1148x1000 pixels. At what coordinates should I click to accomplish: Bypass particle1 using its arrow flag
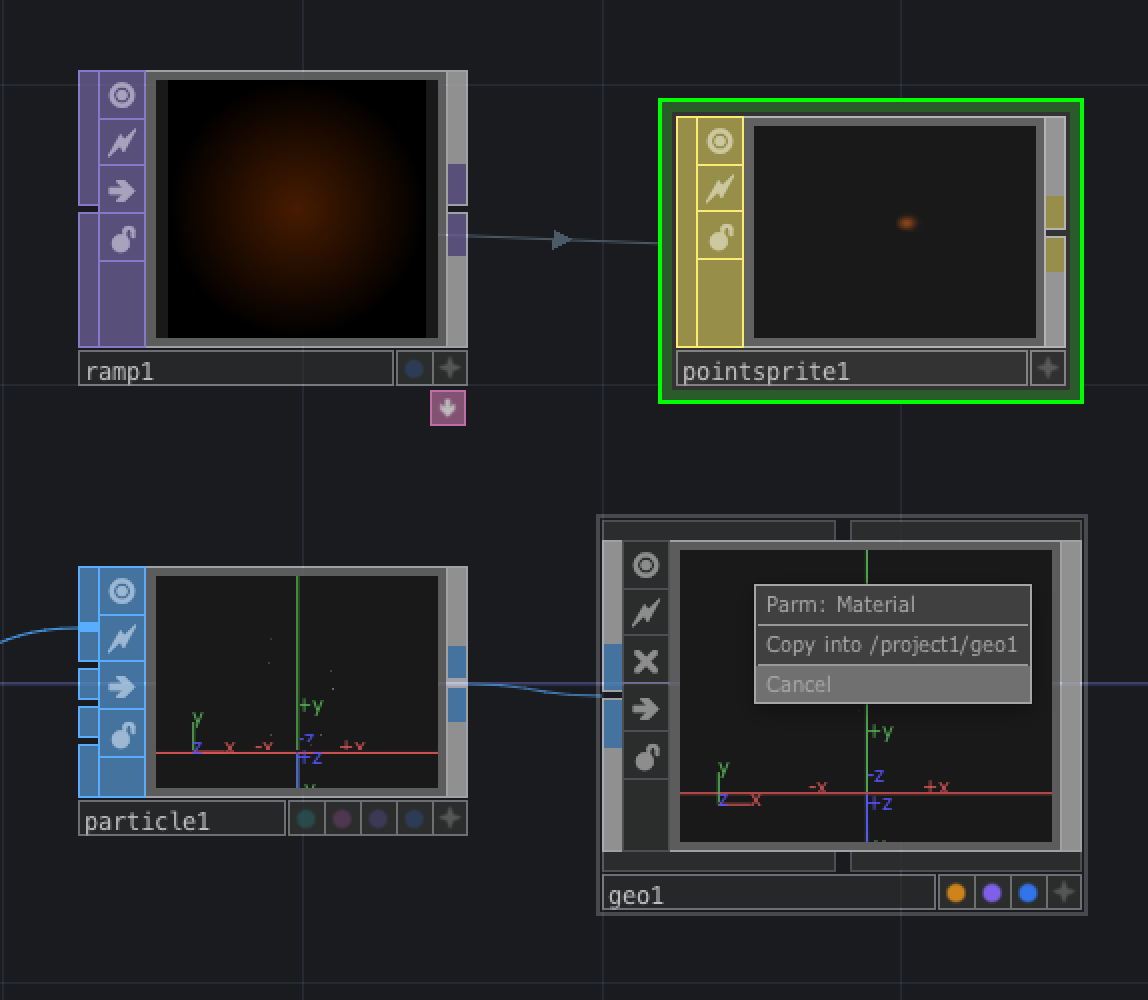point(122,687)
